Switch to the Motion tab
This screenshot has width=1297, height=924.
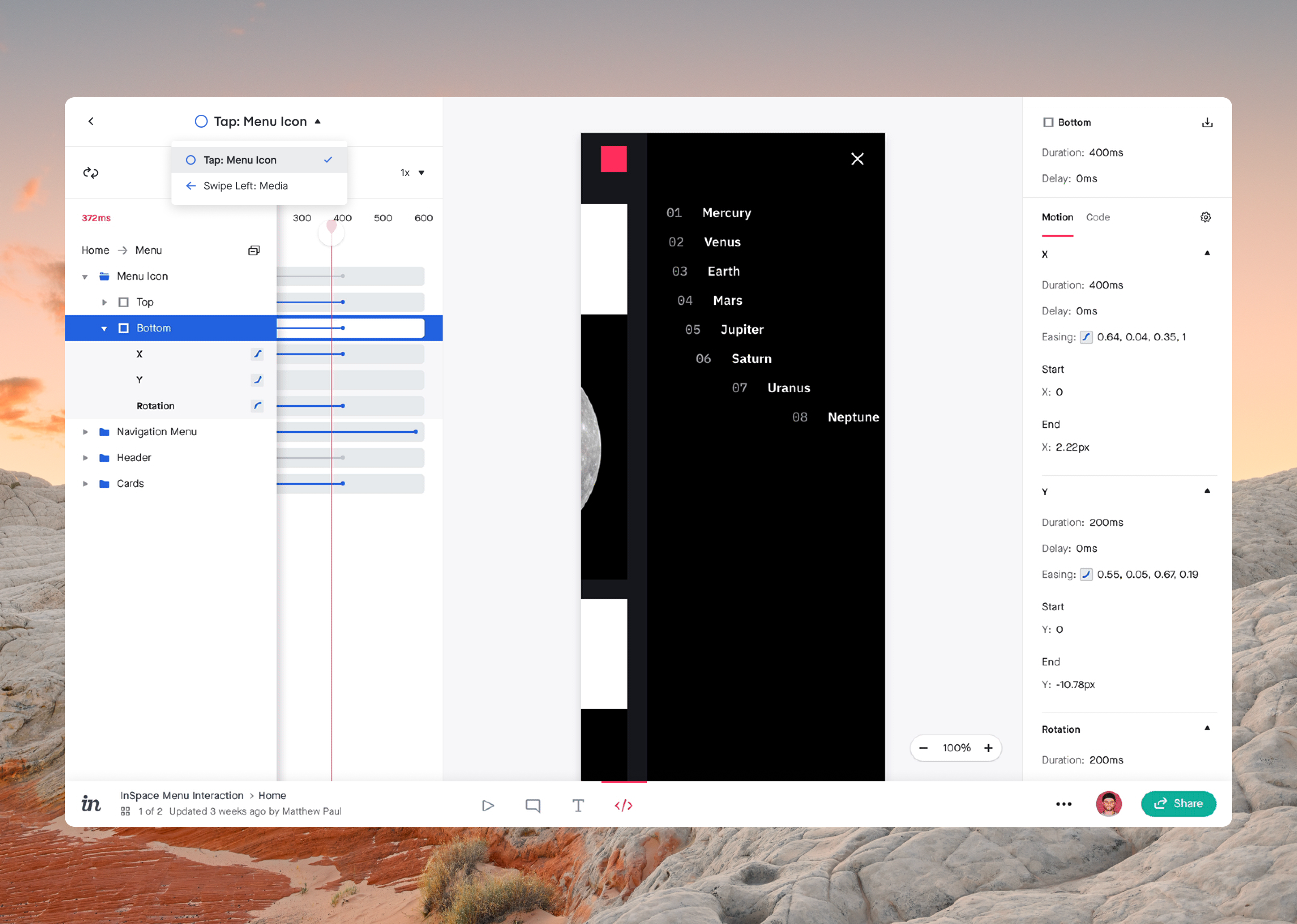1057,217
